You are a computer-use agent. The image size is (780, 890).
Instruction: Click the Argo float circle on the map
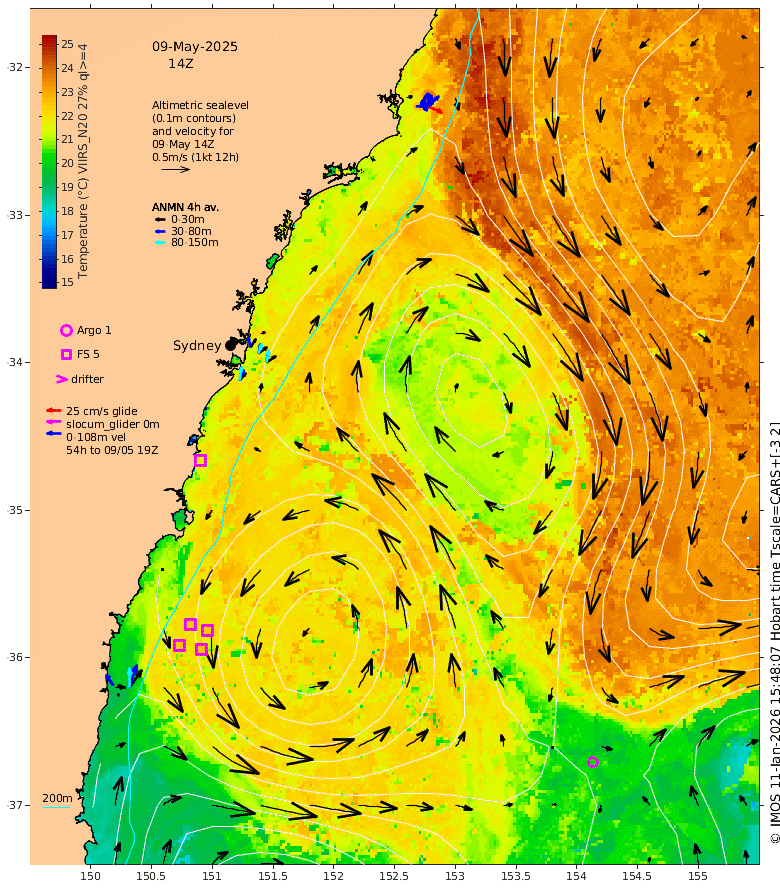593,762
